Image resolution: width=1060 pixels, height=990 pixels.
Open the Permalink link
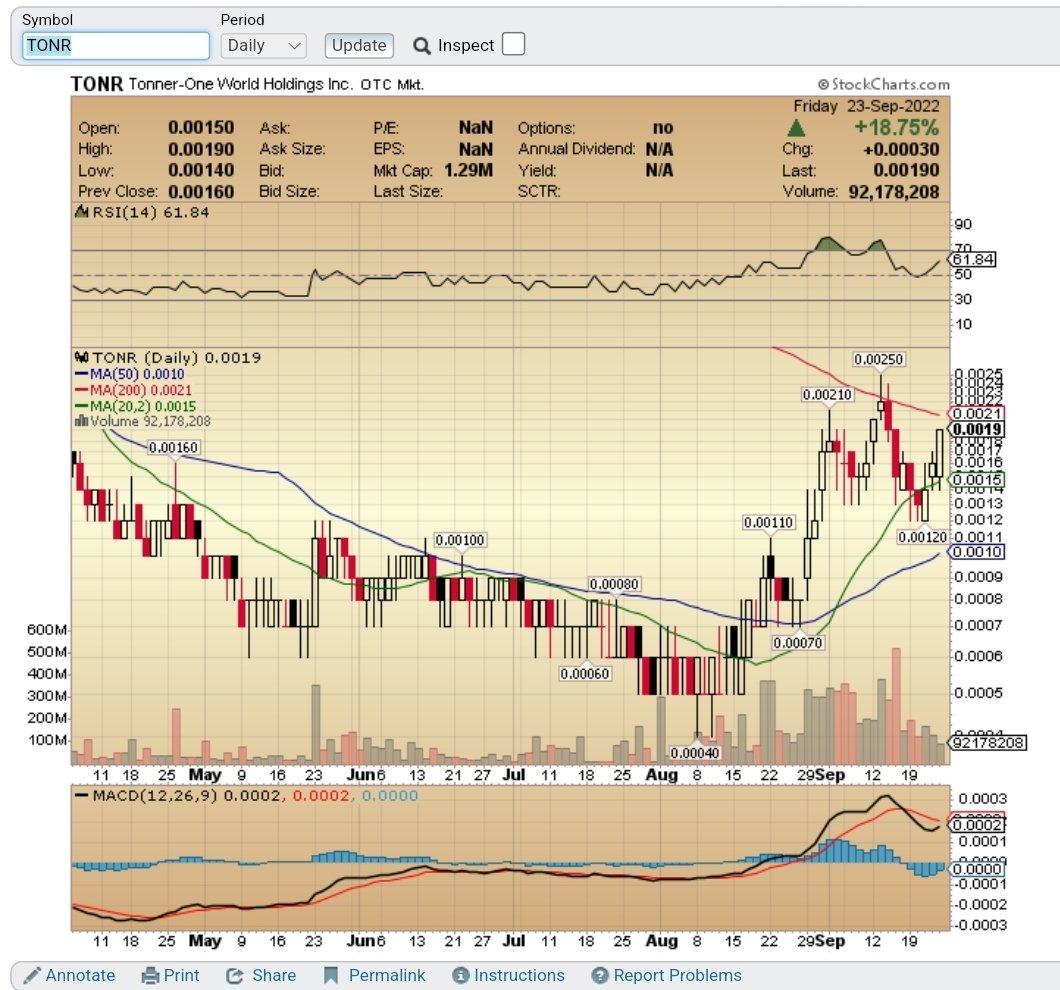tap(387, 975)
